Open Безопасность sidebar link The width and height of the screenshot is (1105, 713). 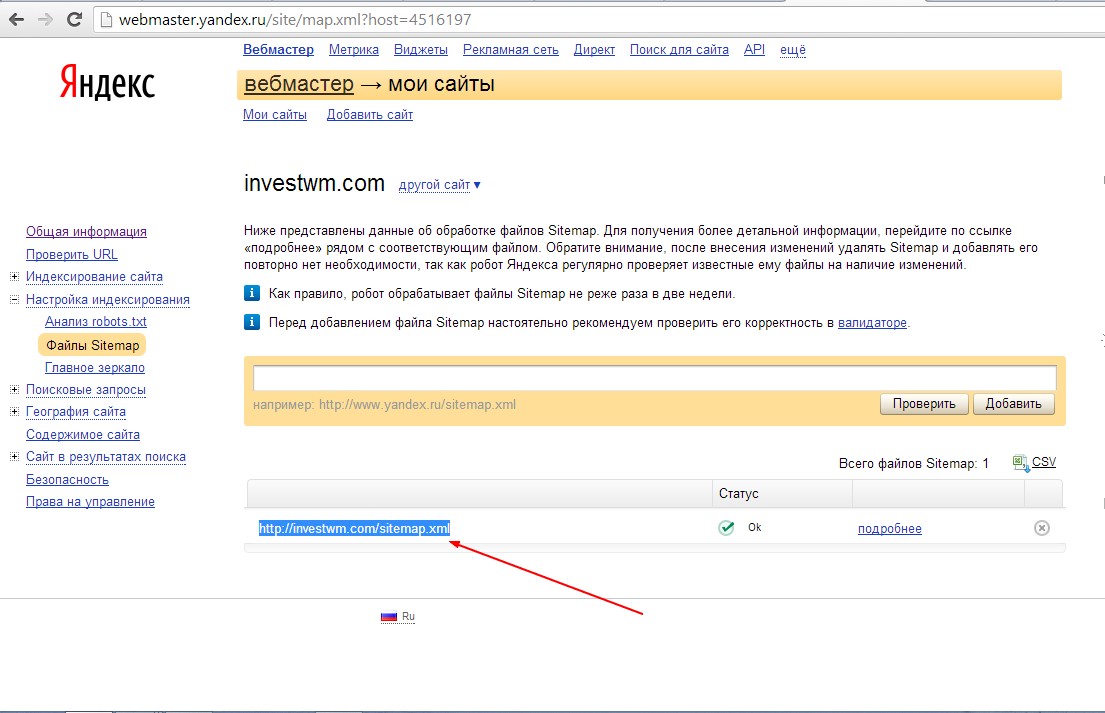click(68, 480)
